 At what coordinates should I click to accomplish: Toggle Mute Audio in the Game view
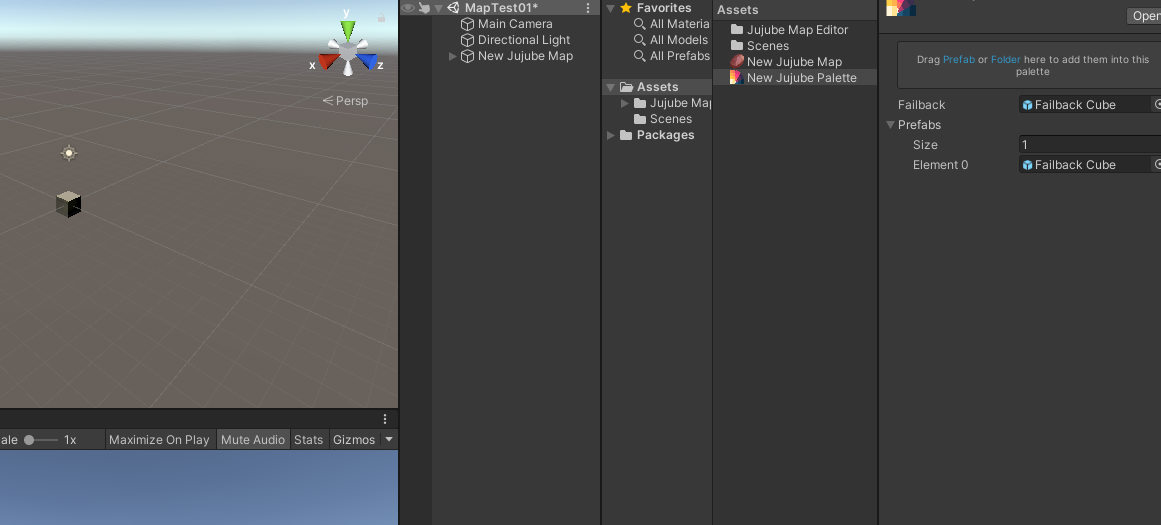[253, 440]
